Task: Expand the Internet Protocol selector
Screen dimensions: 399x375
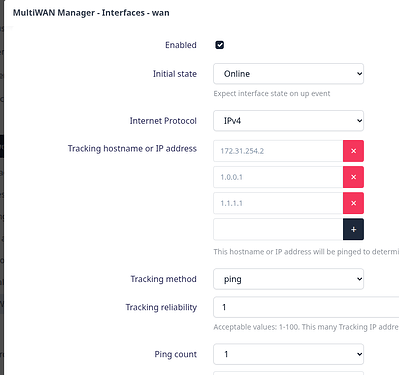Action: 288,121
